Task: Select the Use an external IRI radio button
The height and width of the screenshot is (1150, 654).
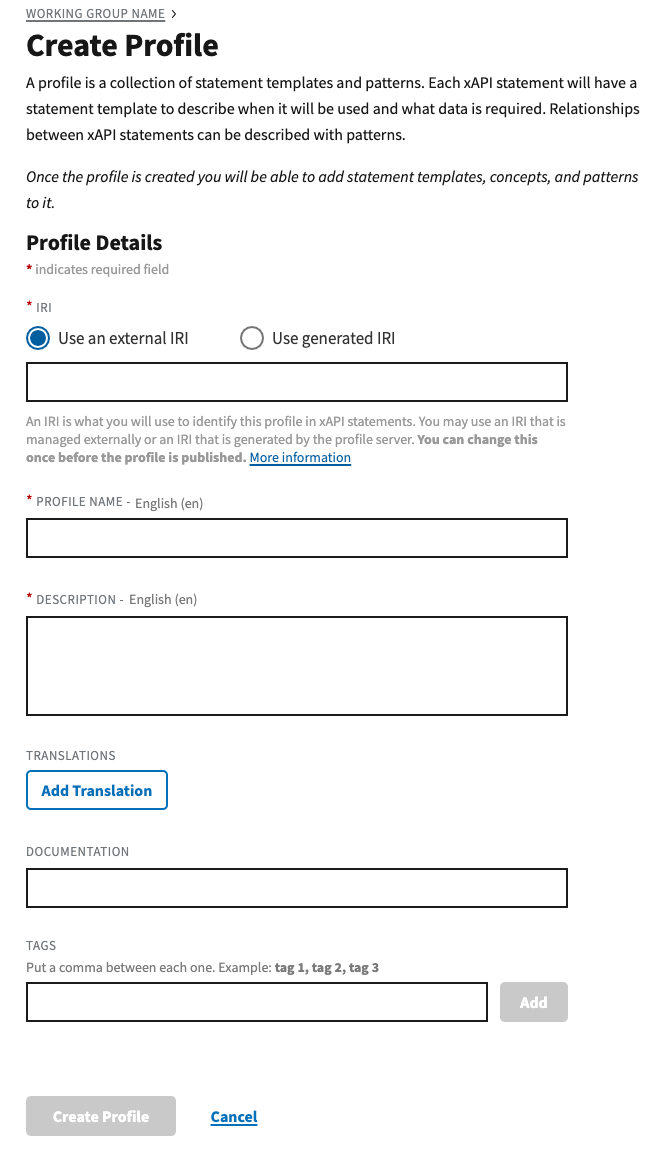Action: 38,338
